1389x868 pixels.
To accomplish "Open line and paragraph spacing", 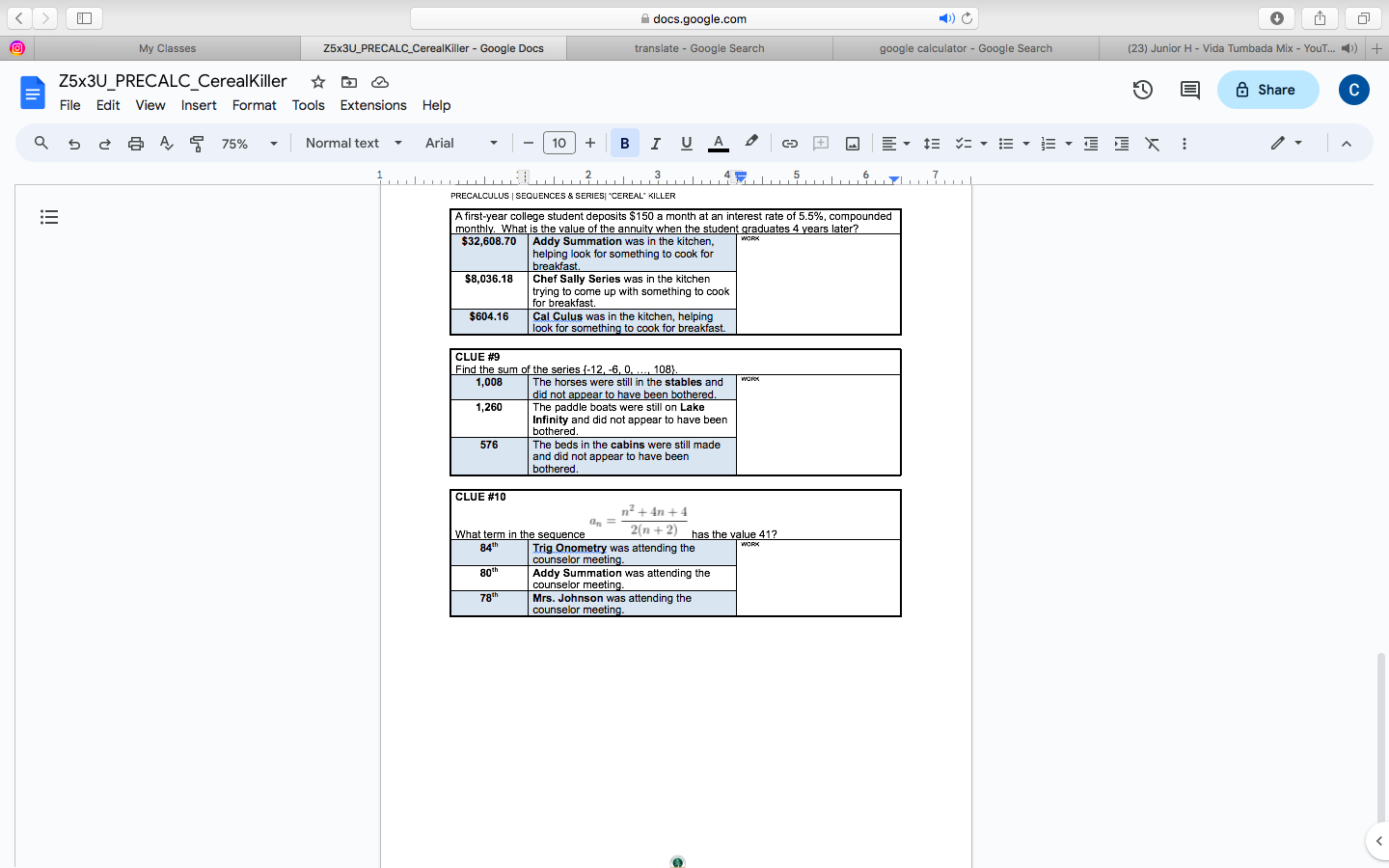I will 932,144.
